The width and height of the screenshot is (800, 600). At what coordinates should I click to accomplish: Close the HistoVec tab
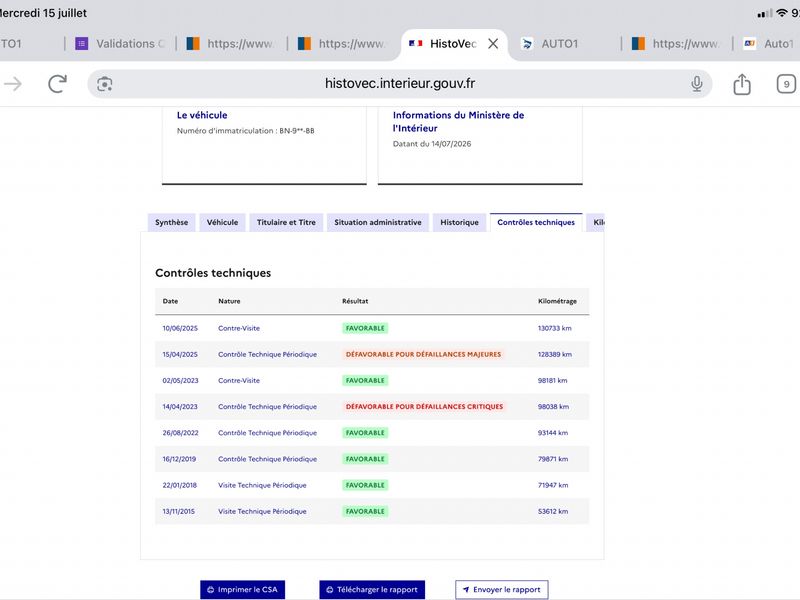pyautogui.click(x=493, y=44)
